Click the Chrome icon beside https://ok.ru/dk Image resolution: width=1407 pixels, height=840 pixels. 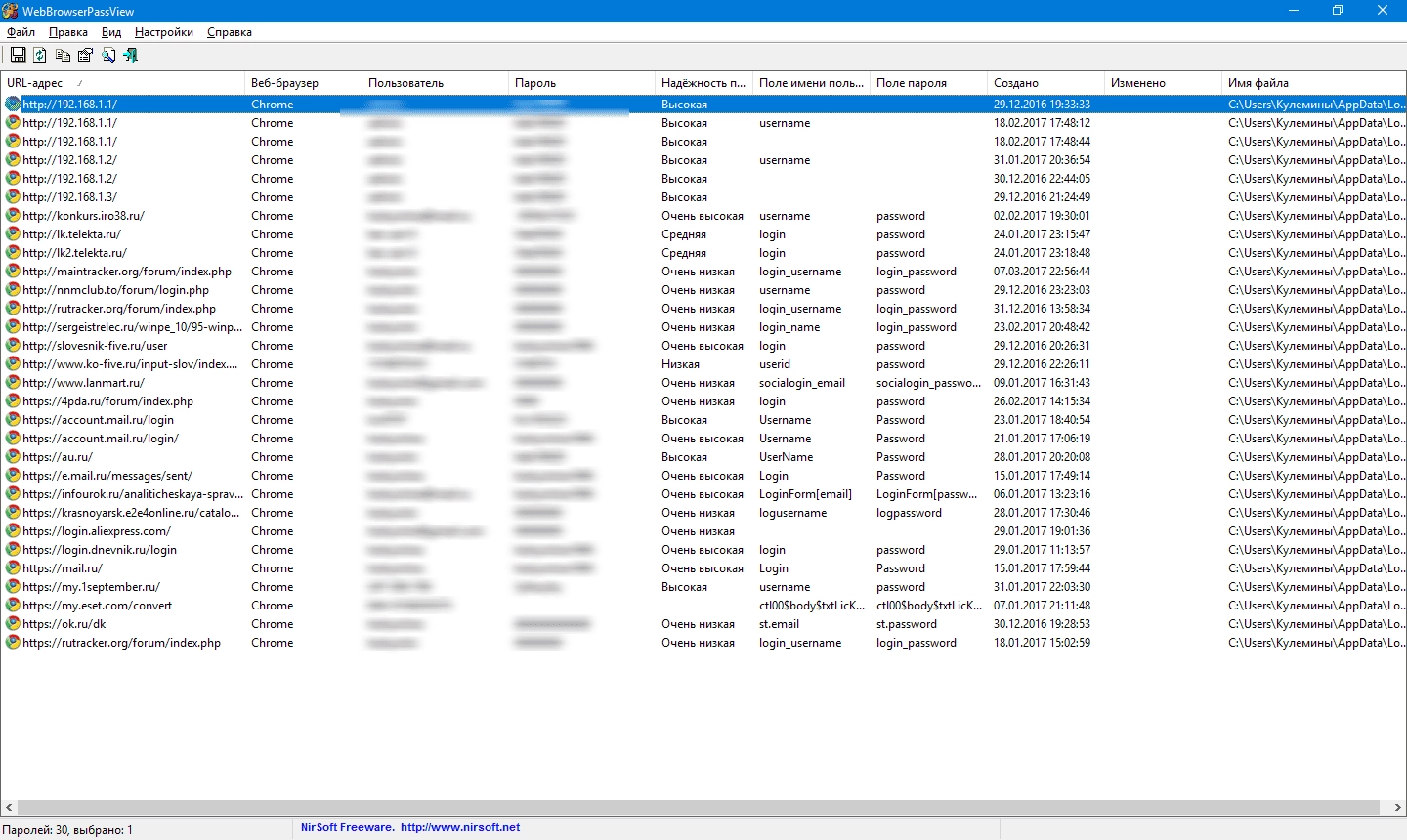coord(13,624)
